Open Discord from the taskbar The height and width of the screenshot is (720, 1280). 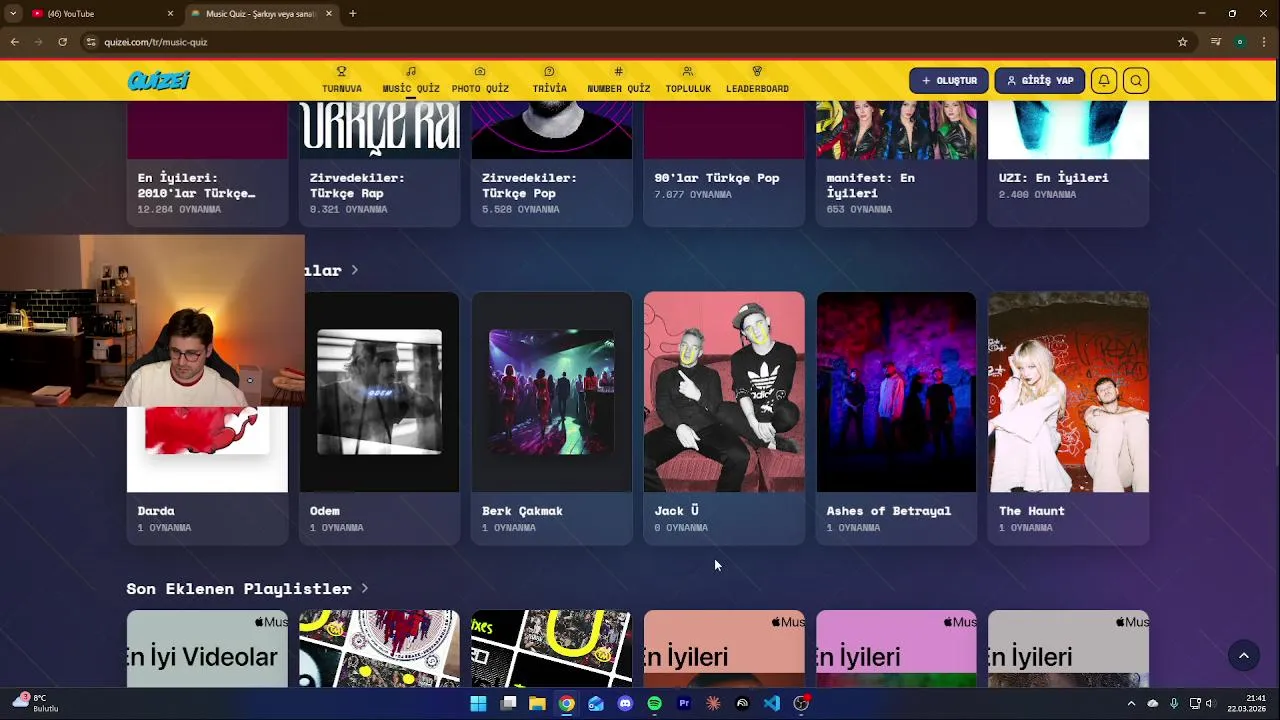pos(625,704)
